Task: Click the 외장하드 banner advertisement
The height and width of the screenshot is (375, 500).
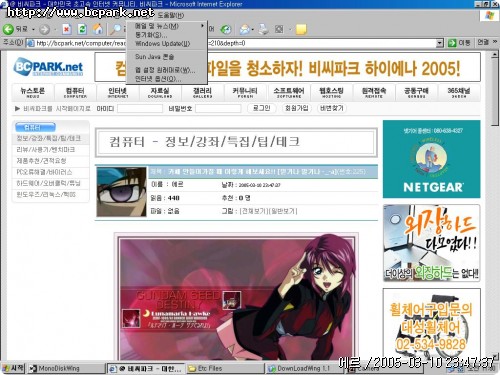Action: point(432,243)
